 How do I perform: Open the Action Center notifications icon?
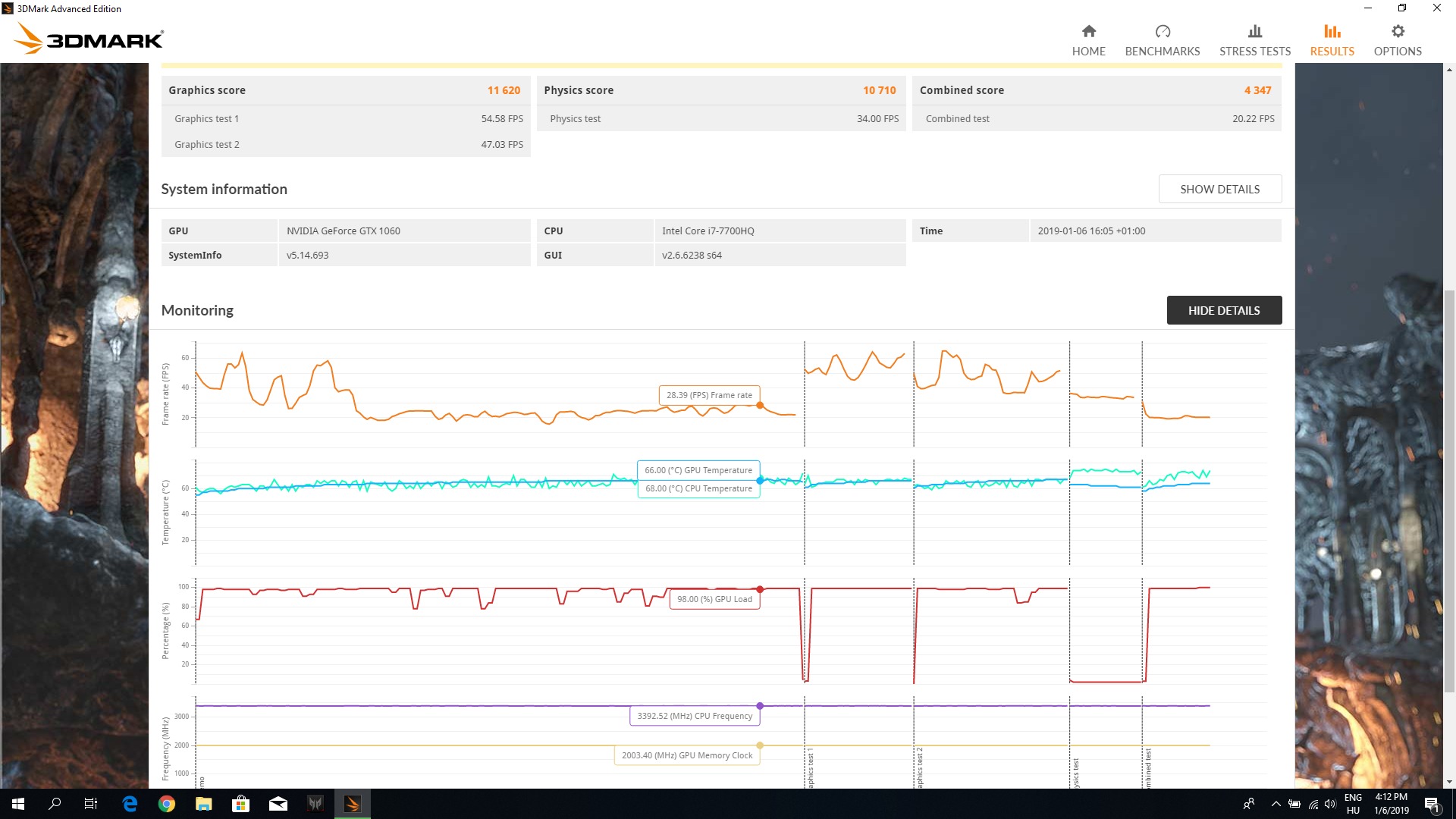tap(1432, 804)
